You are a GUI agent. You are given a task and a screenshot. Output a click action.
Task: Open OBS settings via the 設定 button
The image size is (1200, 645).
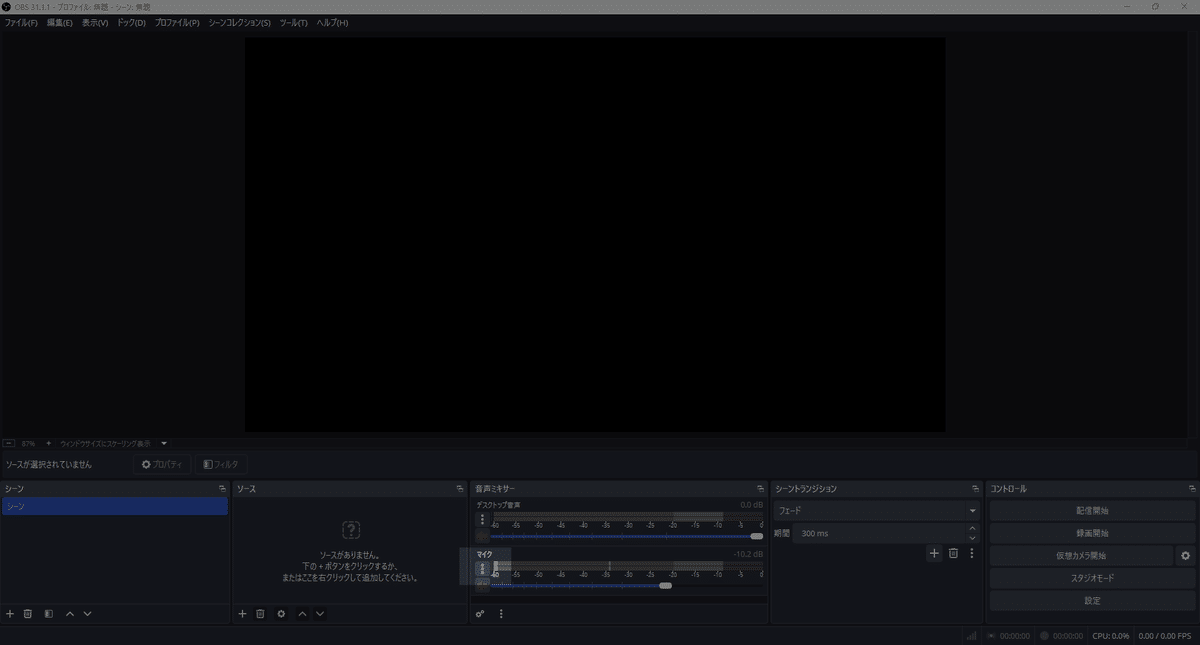pyautogui.click(x=1091, y=600)
